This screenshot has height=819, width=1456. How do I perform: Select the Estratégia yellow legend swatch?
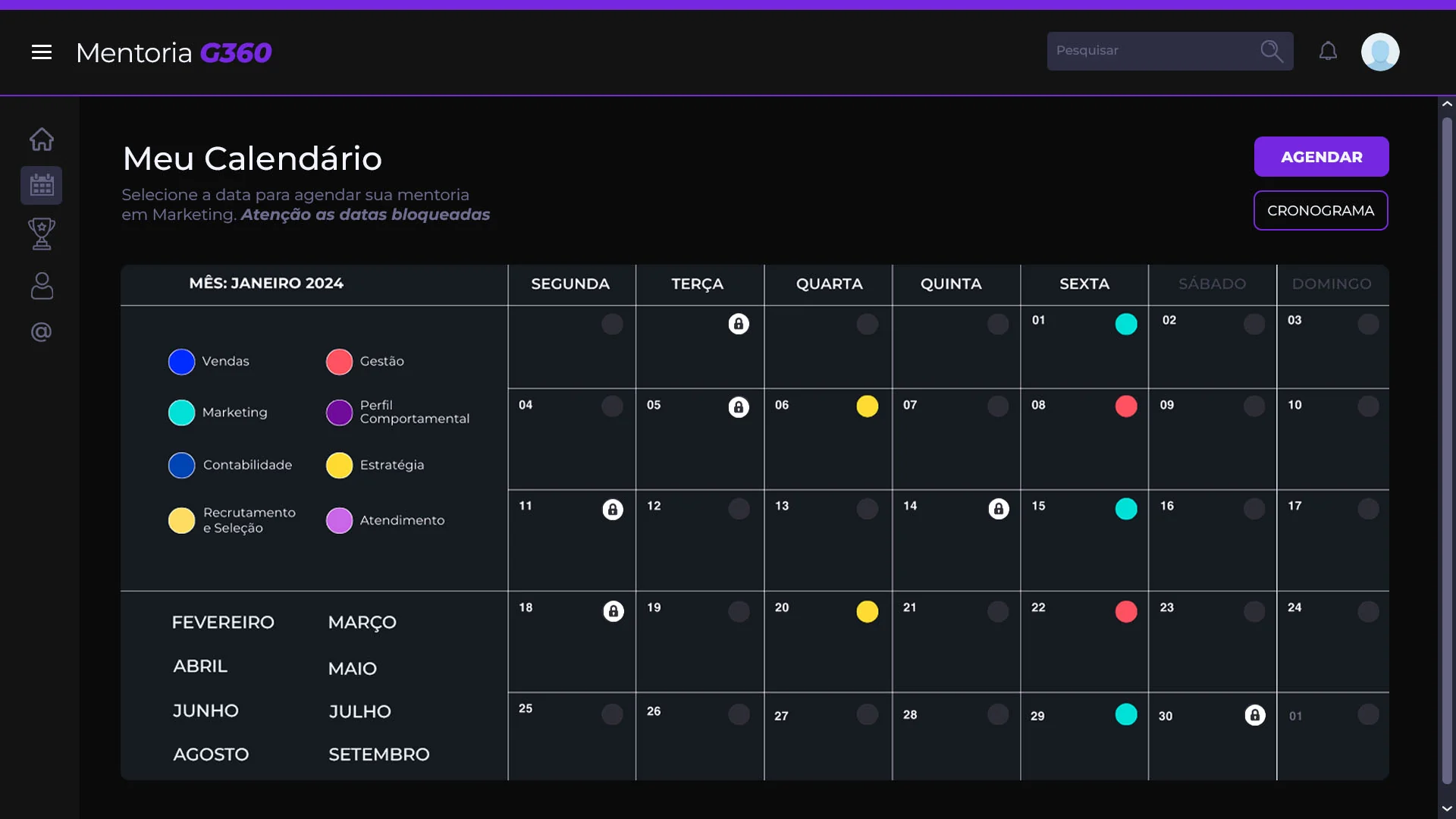340,465
